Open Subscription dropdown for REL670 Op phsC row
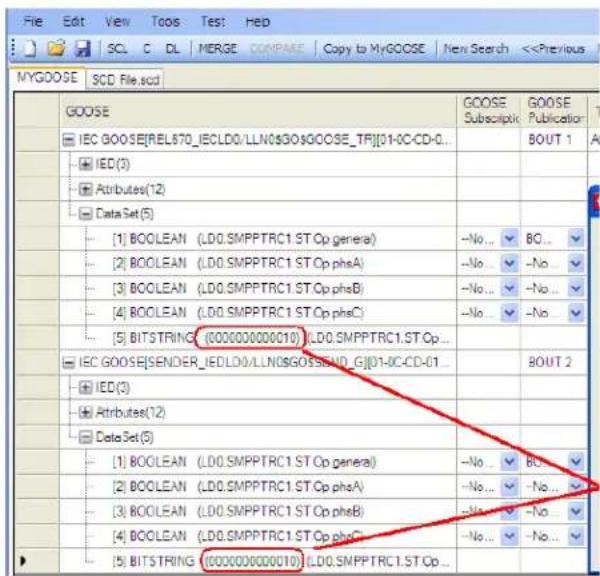This screenshot has height=576, width=600. 509,313
